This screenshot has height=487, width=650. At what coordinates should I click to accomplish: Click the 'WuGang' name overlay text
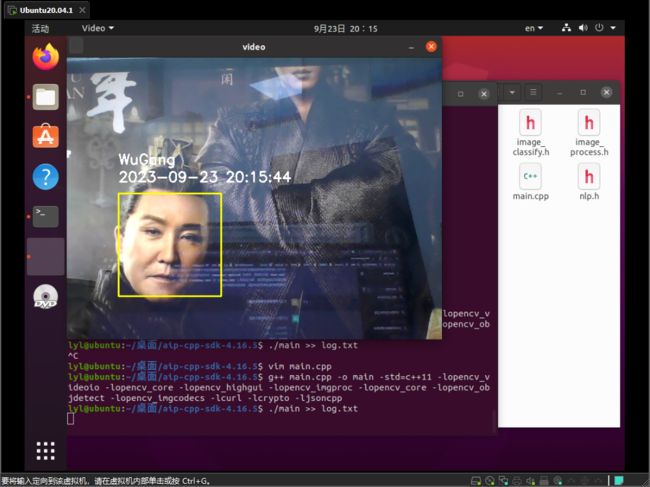(147, 160)
